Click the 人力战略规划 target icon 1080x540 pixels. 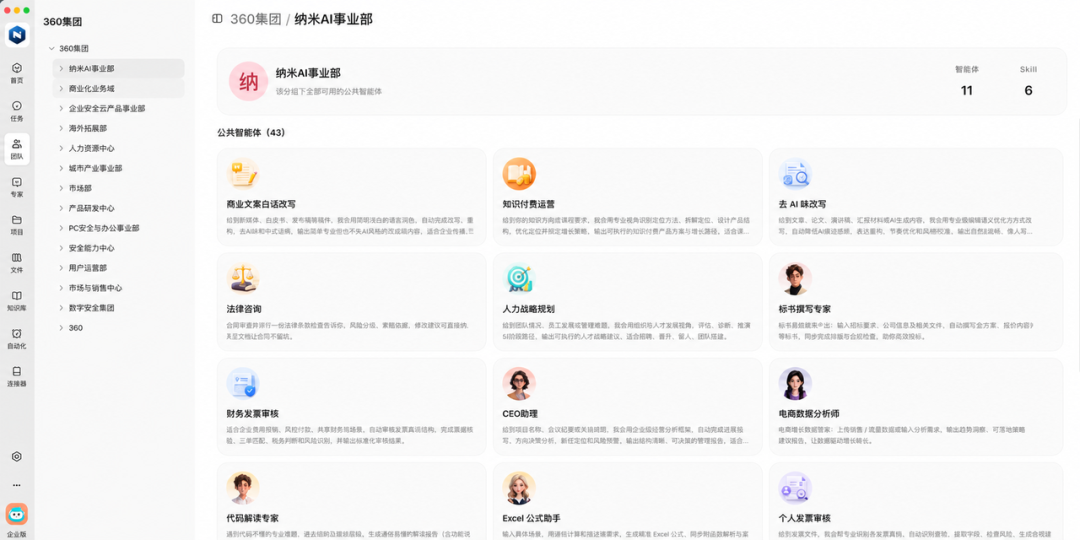pos(519,279)
